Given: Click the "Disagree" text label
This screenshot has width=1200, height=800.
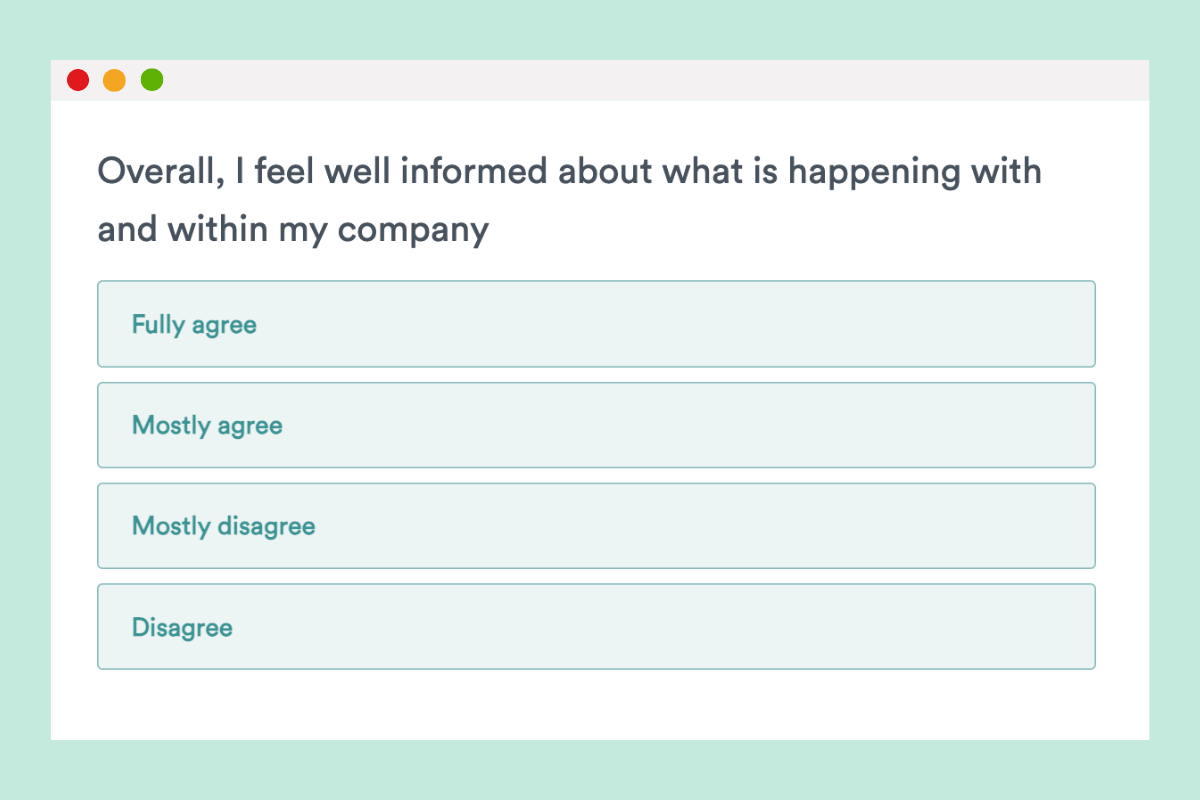Looking at the screenshot, I should (182, 628).
